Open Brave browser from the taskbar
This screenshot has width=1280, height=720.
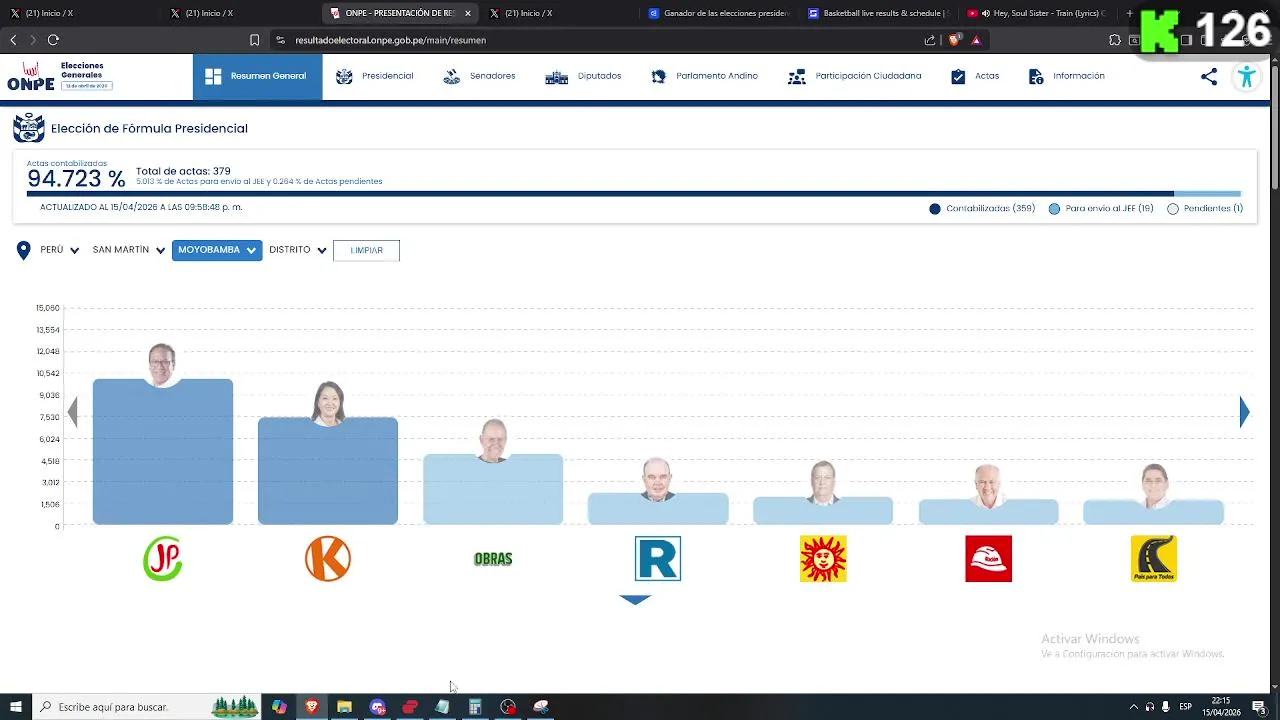(312, 707)
